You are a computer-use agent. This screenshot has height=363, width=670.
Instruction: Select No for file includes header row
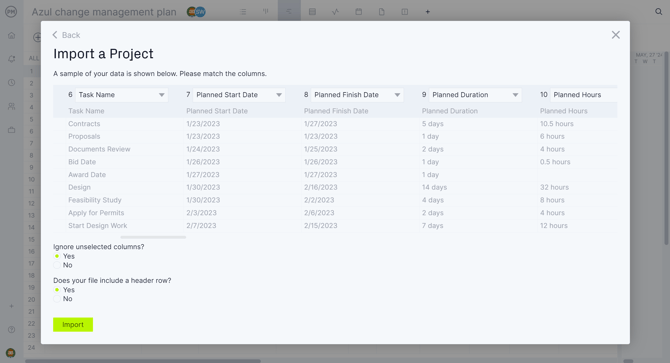(x=57, y=299)
